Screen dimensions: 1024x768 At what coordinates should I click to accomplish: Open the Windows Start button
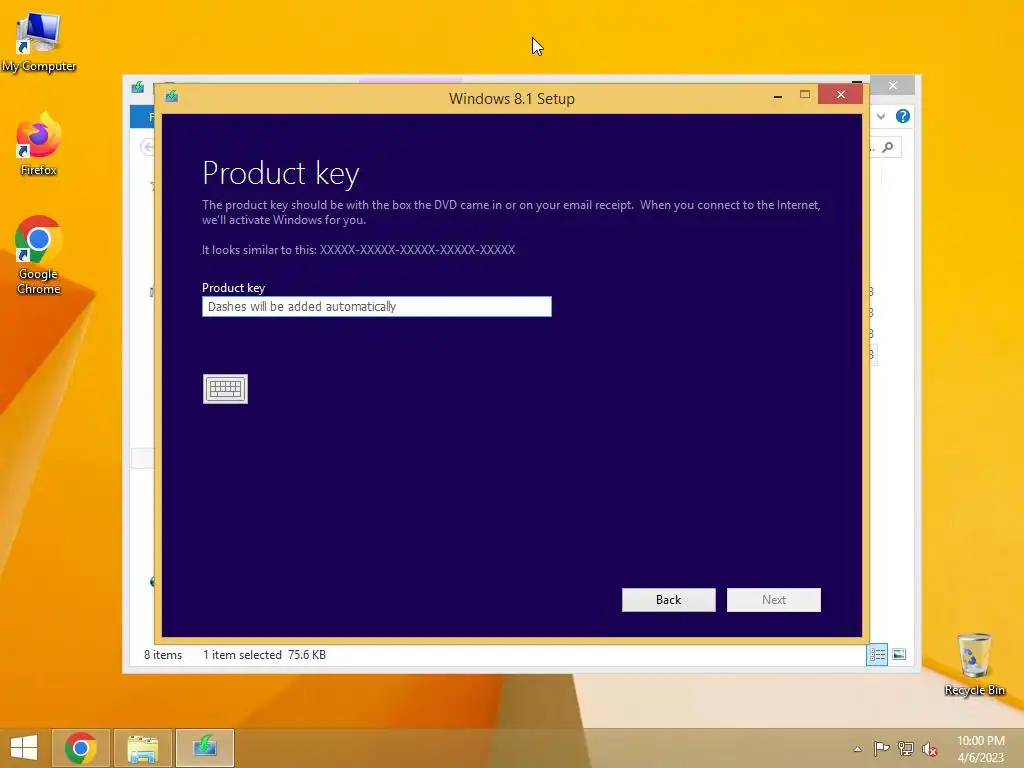click(x=24, y=748)
